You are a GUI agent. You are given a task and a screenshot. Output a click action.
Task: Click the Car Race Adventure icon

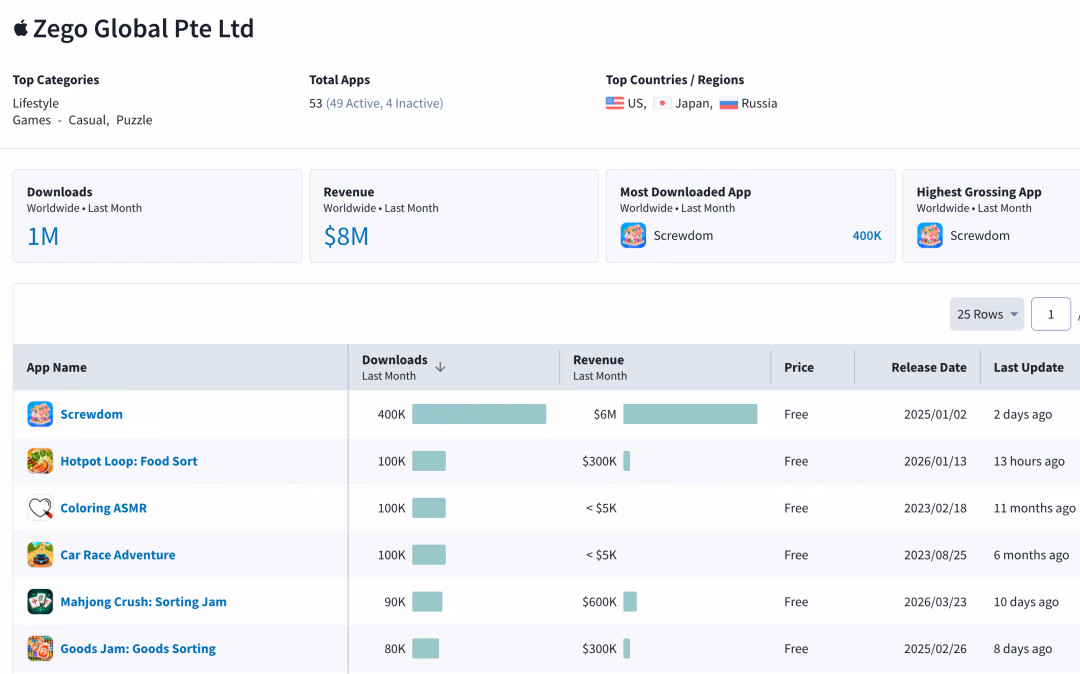(40, 555)
